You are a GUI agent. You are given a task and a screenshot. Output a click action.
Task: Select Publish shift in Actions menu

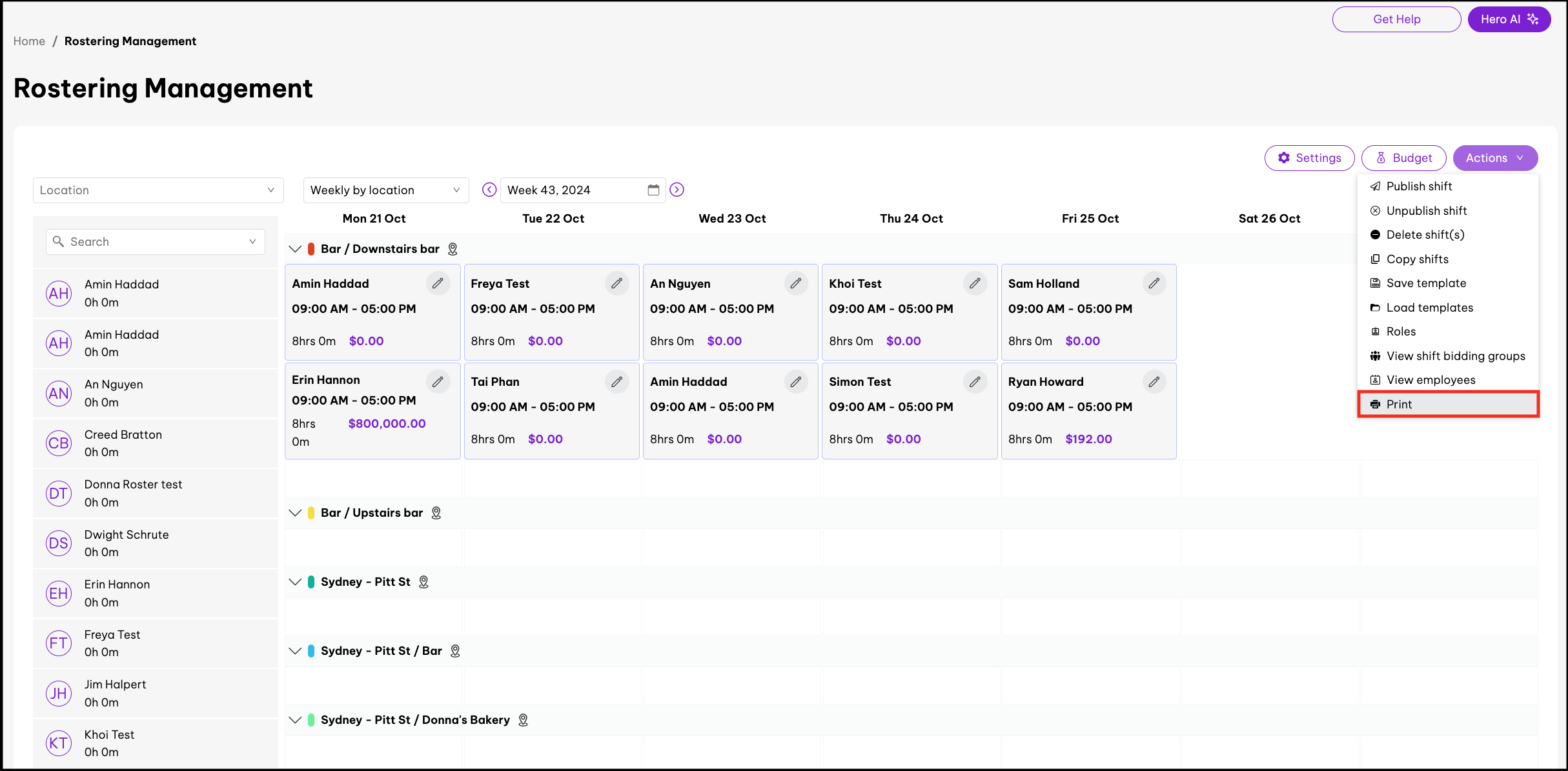coord(1419,186)
